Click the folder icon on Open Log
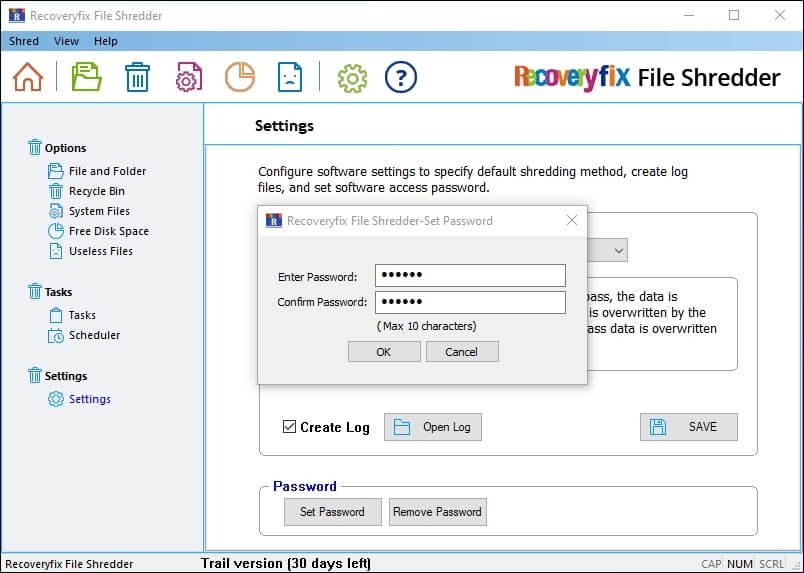804x573 pixels. click(401, 427)
